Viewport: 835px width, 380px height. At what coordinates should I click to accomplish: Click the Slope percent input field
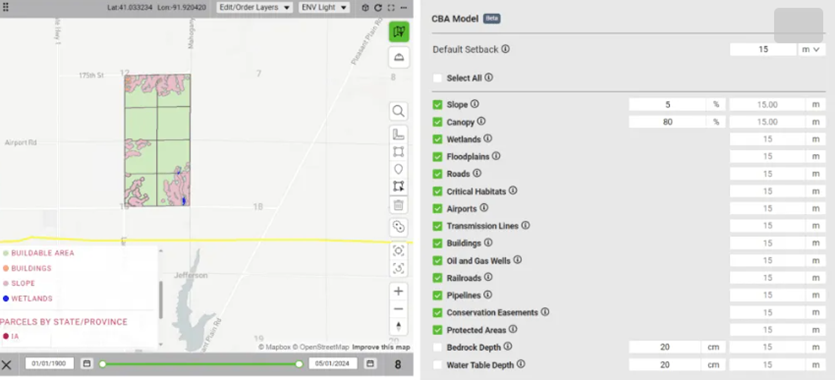(x=667, y=105)
